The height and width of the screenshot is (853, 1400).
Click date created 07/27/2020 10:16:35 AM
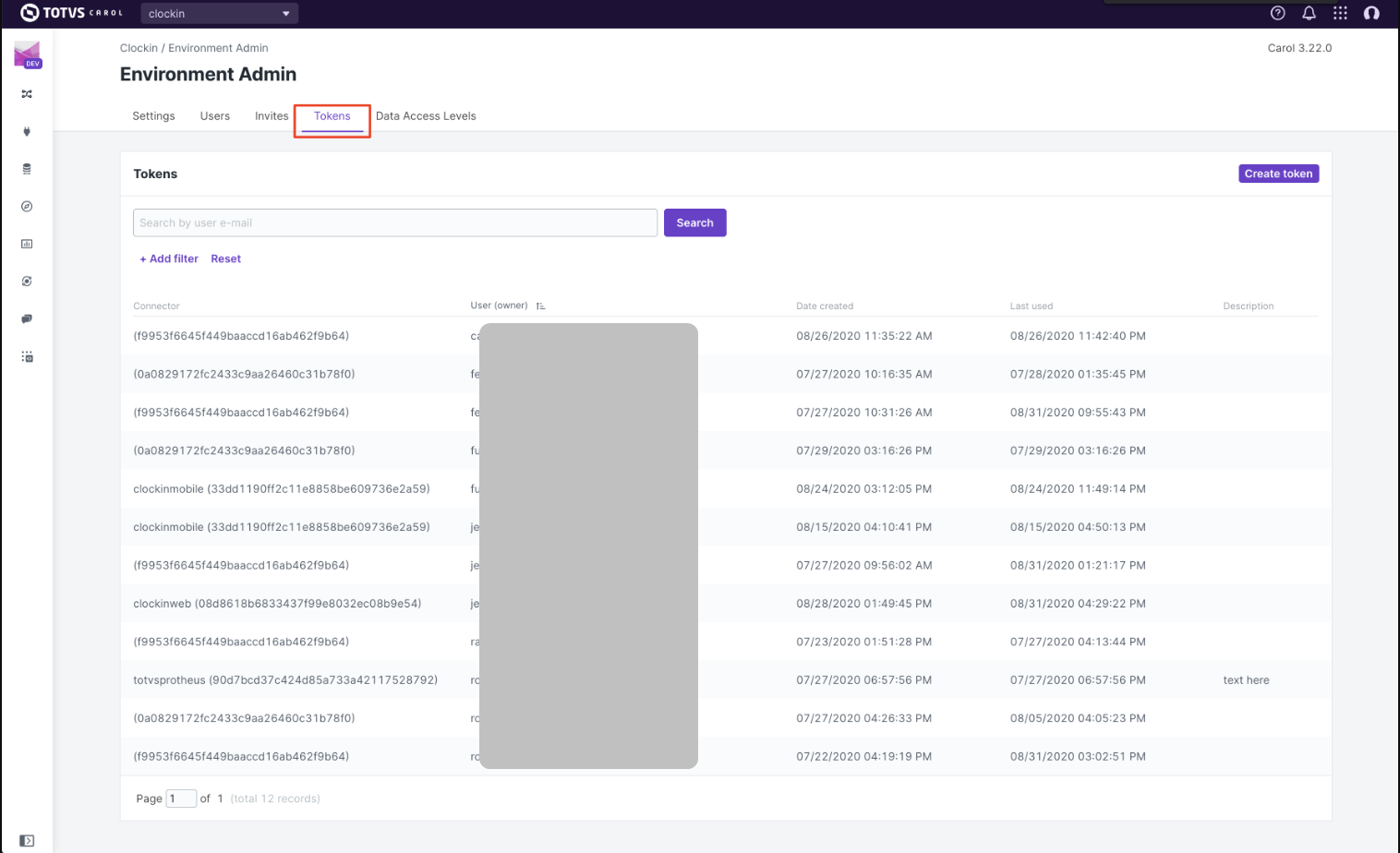pyautogui.click(x=864, y=375)
